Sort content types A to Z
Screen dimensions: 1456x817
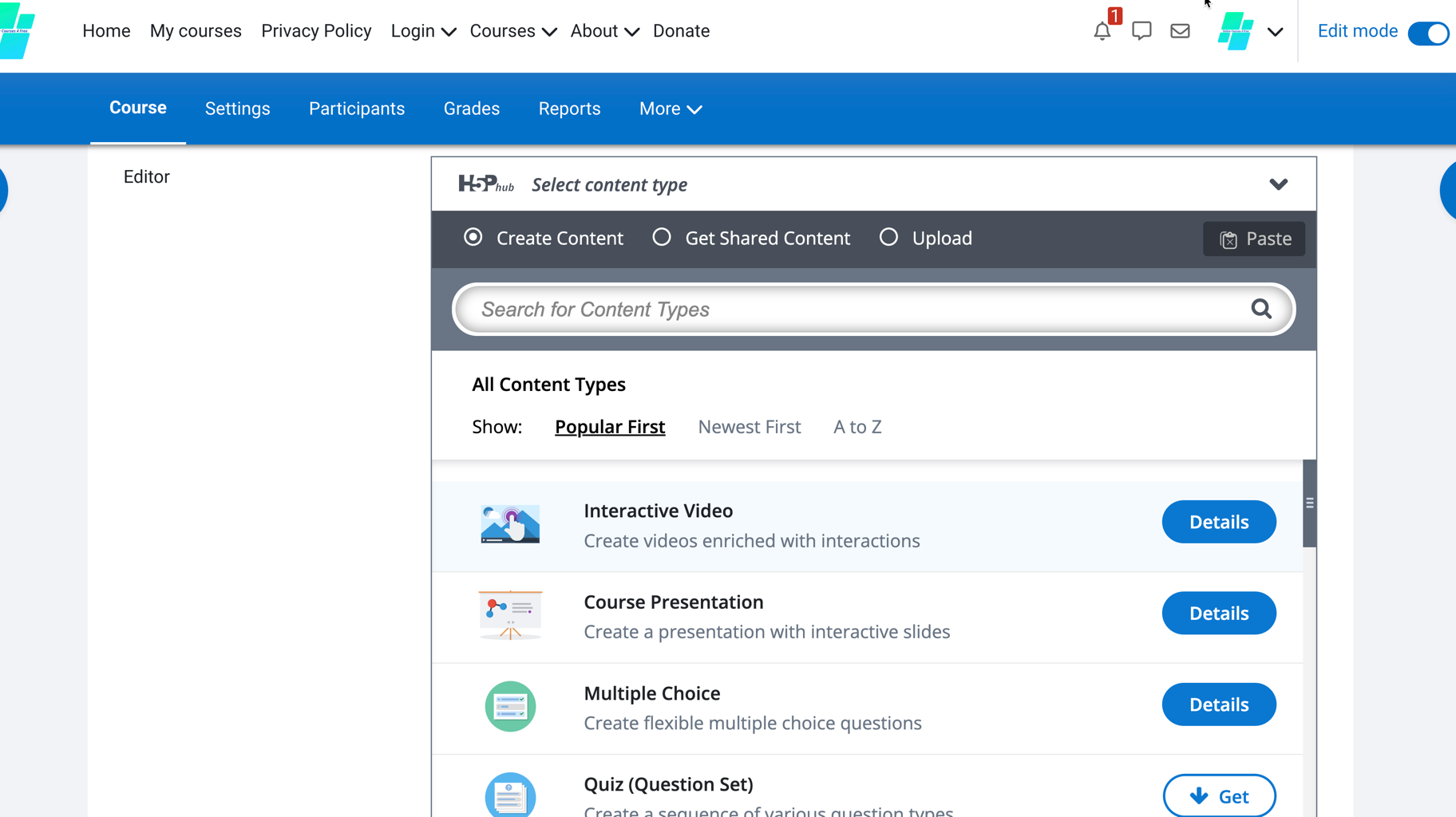click(857, 427)
